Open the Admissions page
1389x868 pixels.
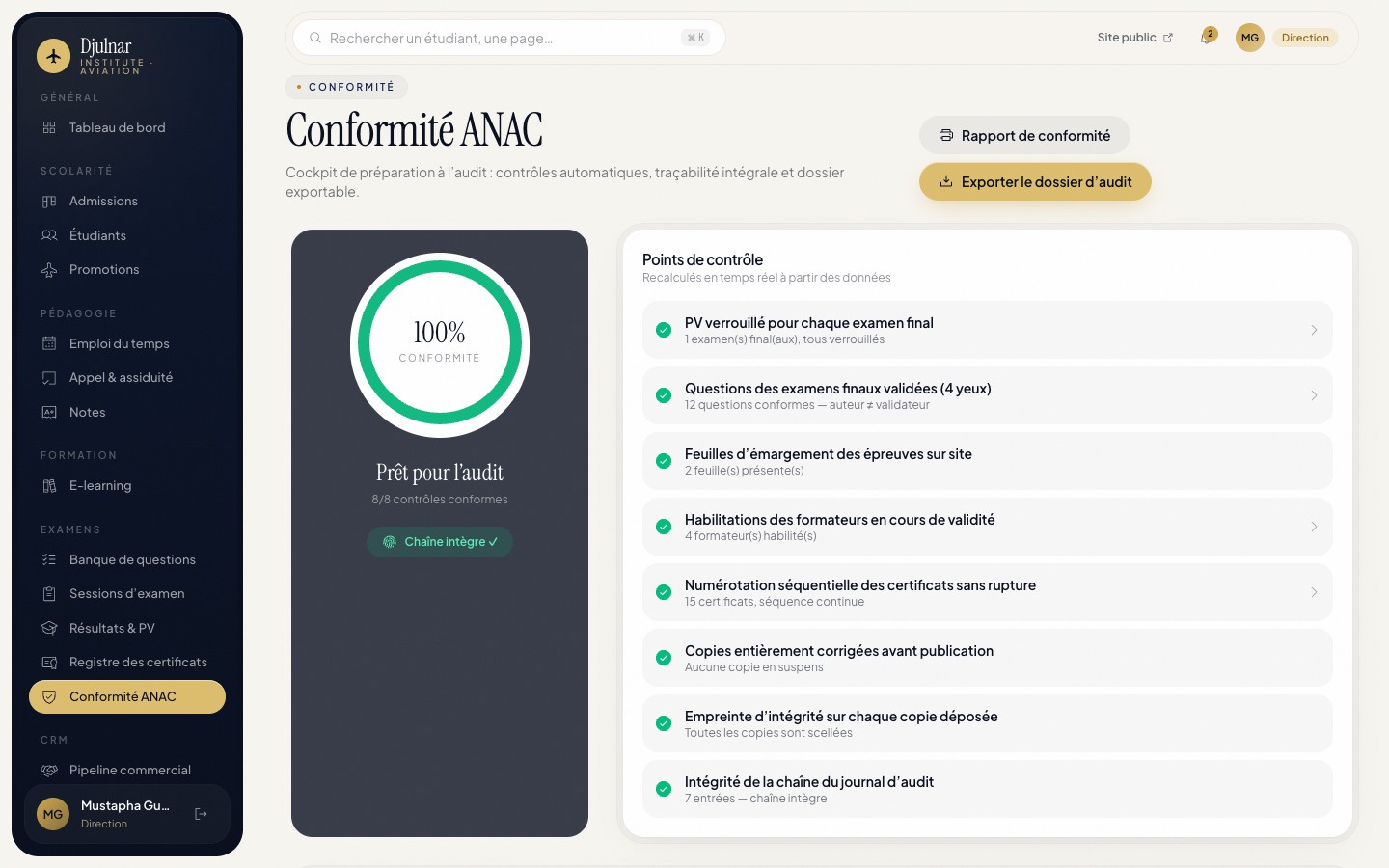(127, 201)
